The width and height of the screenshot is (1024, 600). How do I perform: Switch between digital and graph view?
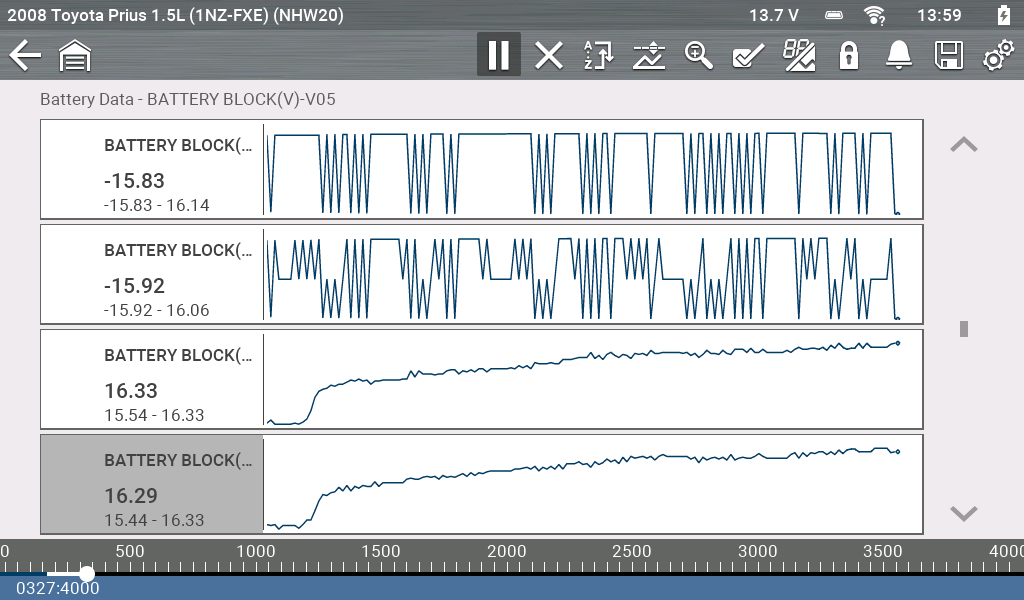(x=799, y=55)
